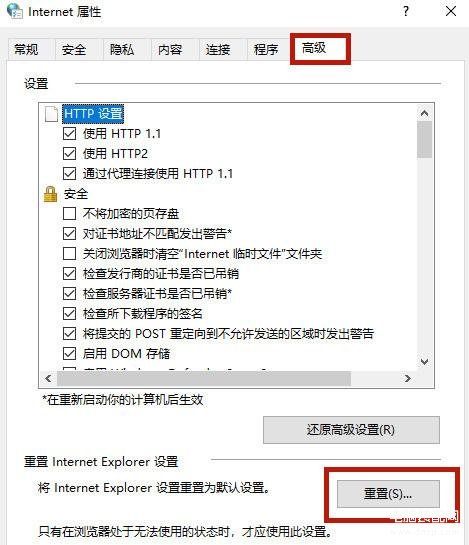Switch to the 连接 tab

tap(218, 50)
